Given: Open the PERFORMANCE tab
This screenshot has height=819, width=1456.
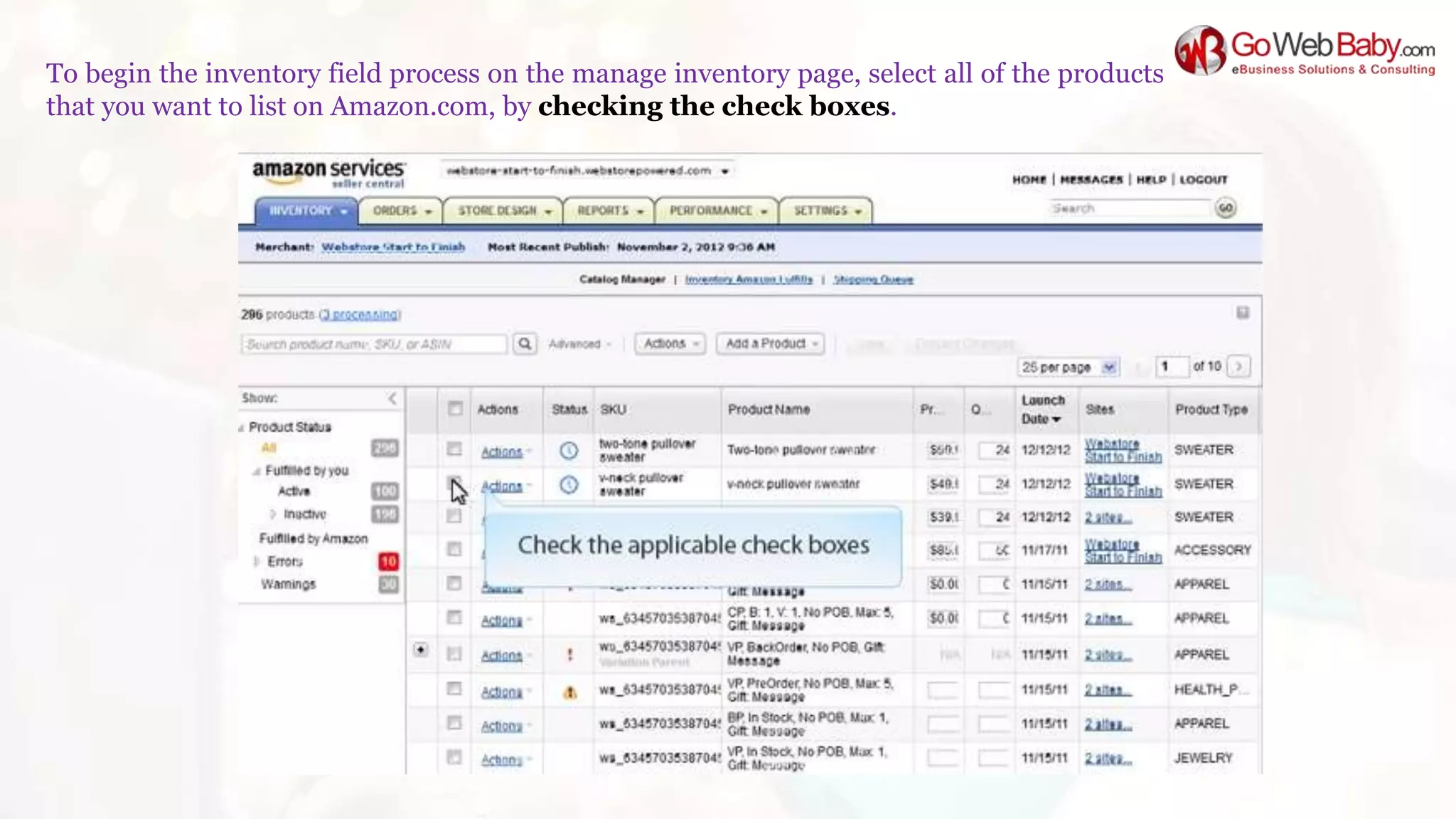Looking at the screenshot, I should [x=717, y=211].
